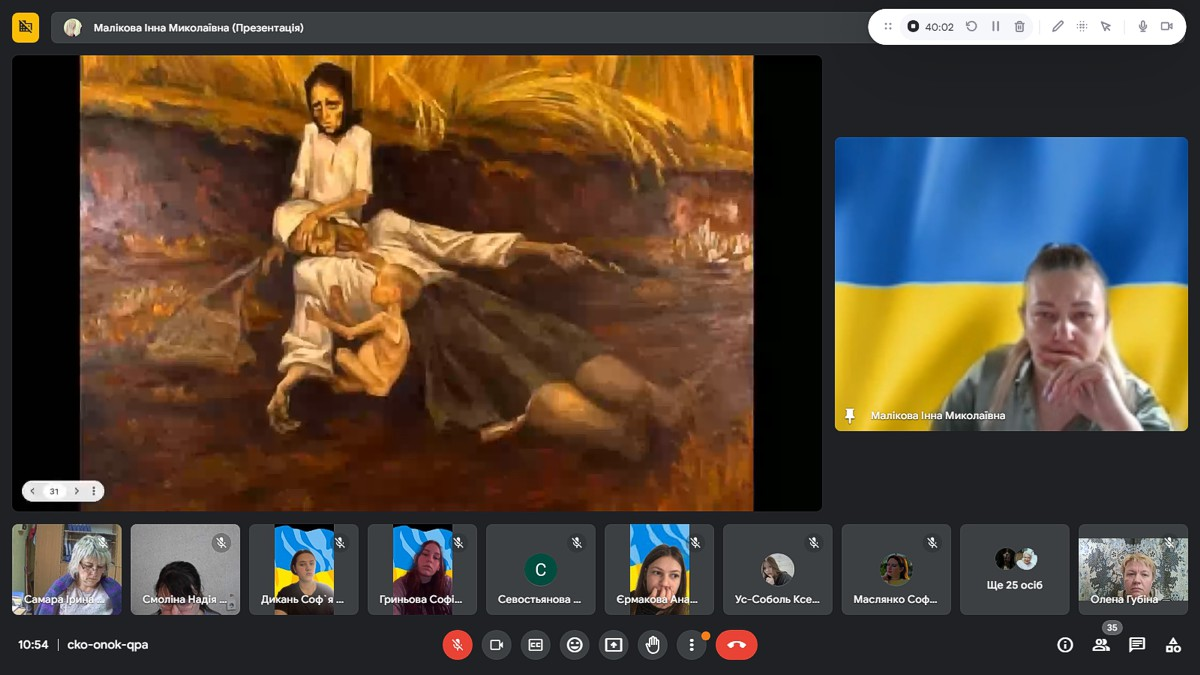Toggle microphone in recording toolbar

pos(1142,27)
